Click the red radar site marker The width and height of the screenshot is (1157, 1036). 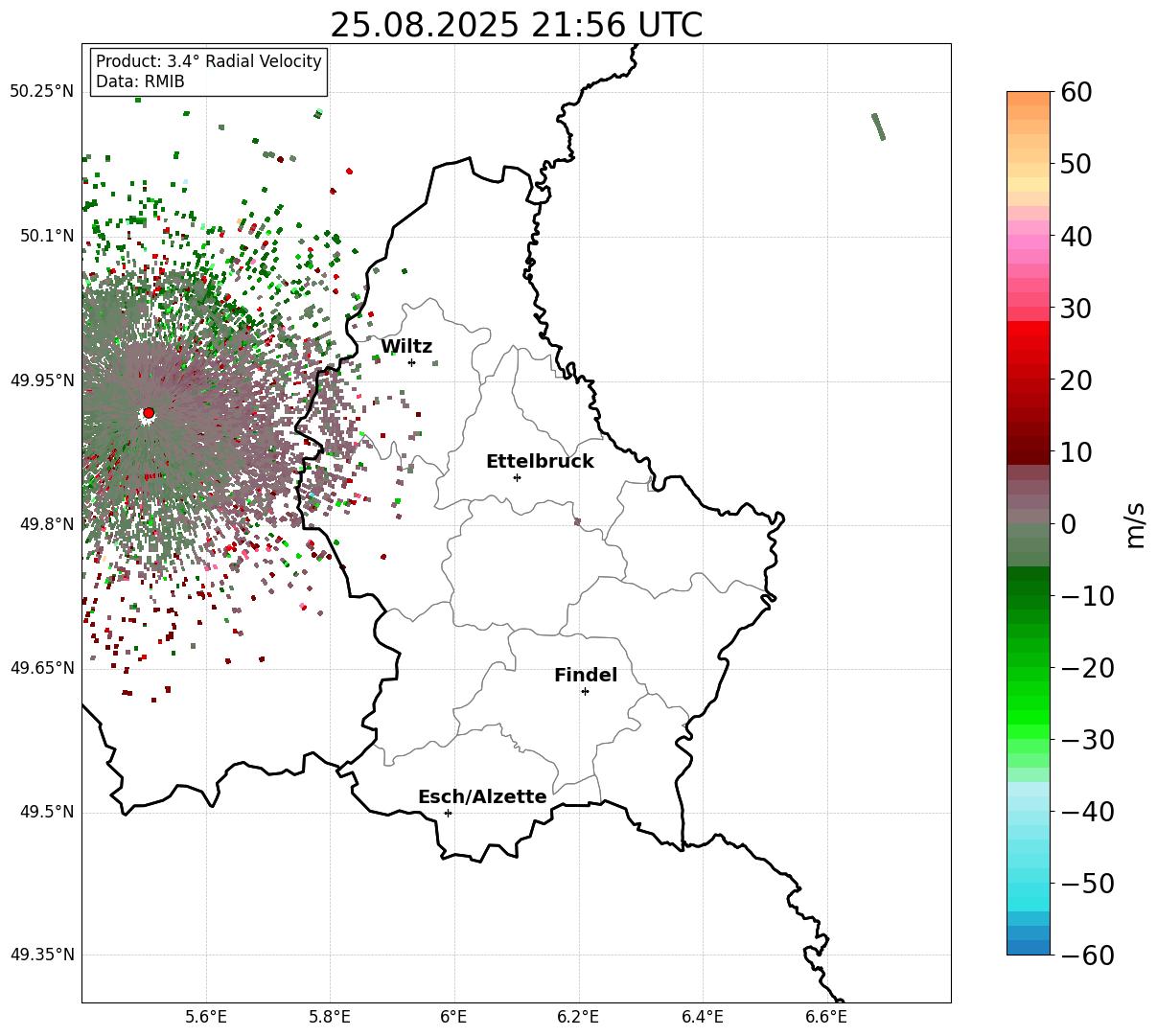tap(149, 413)
